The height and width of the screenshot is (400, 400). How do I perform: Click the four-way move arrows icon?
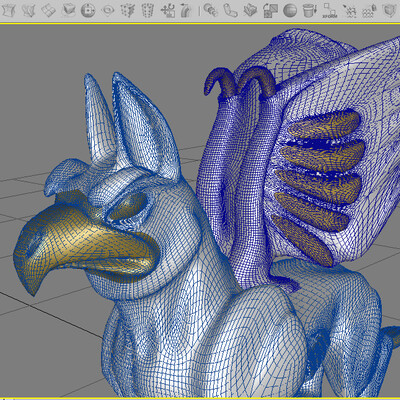(x=167, y=10)
